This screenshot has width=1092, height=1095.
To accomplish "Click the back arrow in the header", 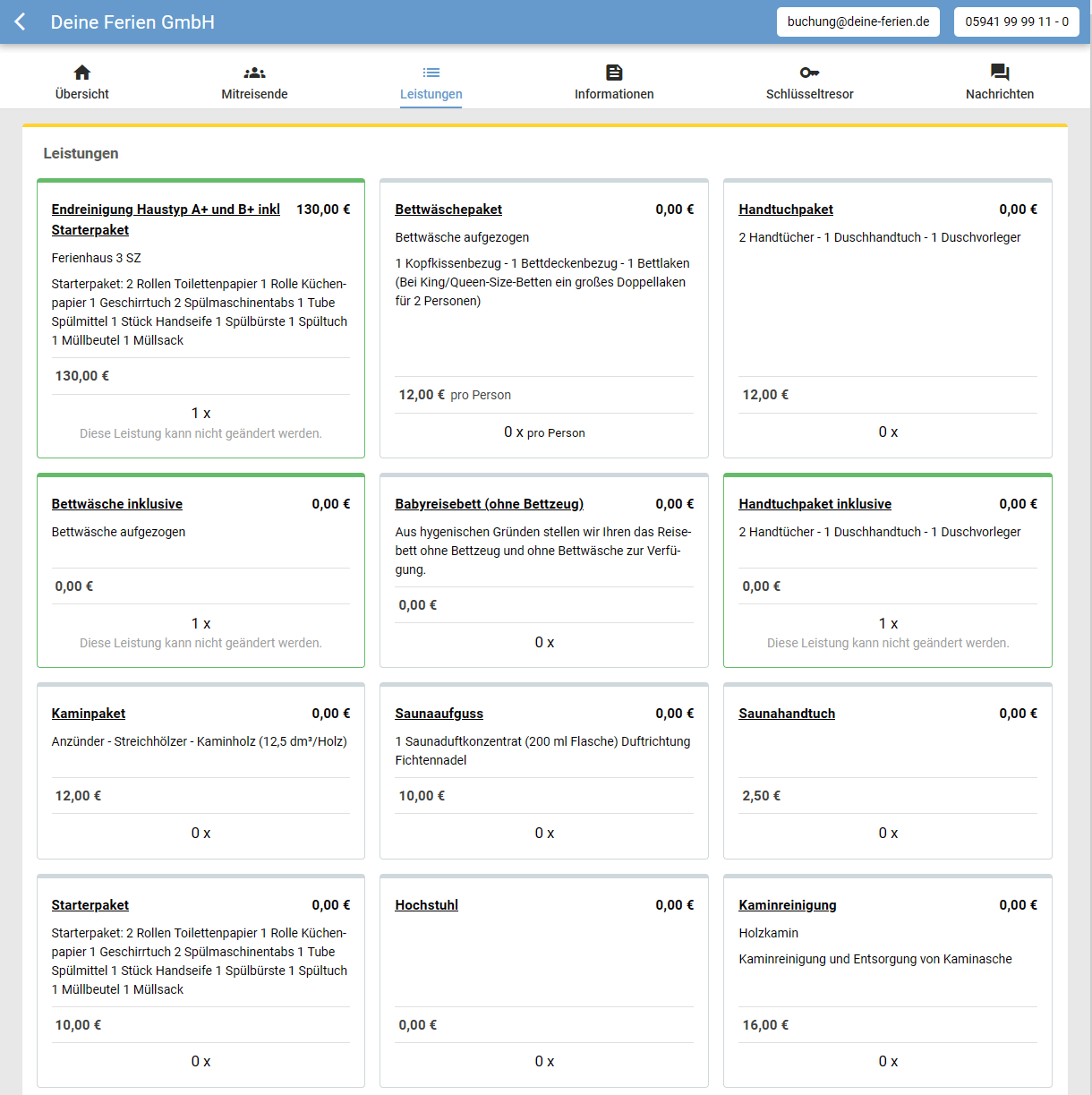I will point(21,22).
